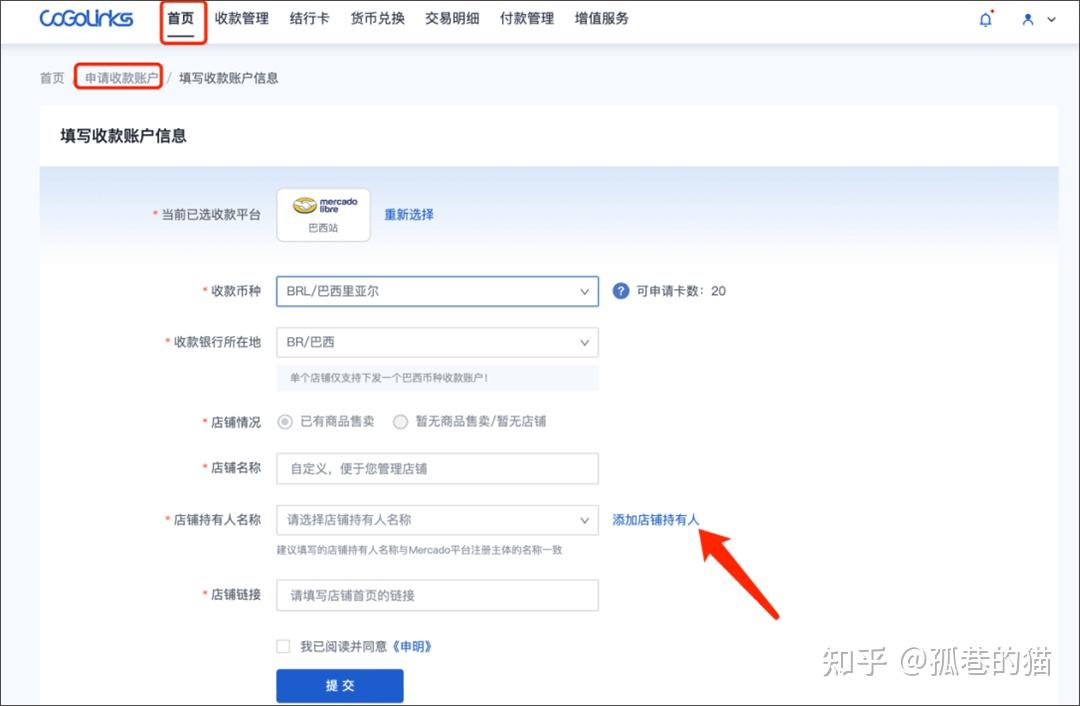The width and height of the screenshot is (1080, 706).
Task: Click the CoGoLinks logo
Action: [84, 17]
